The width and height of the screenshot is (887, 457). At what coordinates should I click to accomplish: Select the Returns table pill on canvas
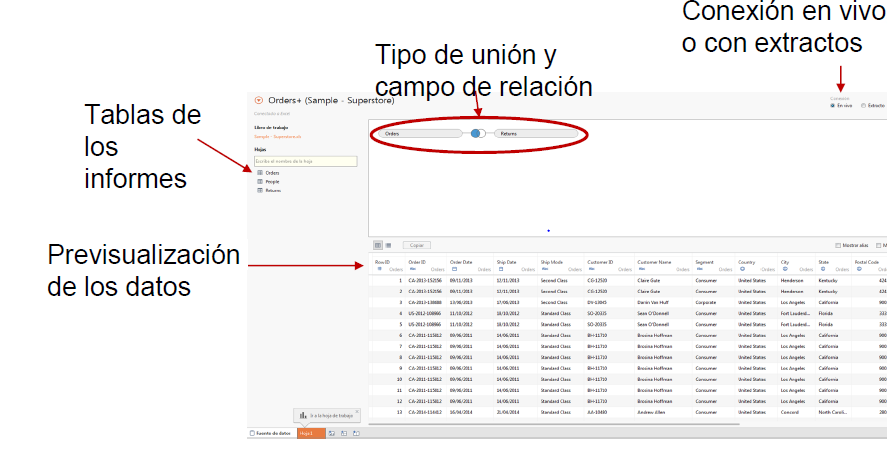click(536, 133)
